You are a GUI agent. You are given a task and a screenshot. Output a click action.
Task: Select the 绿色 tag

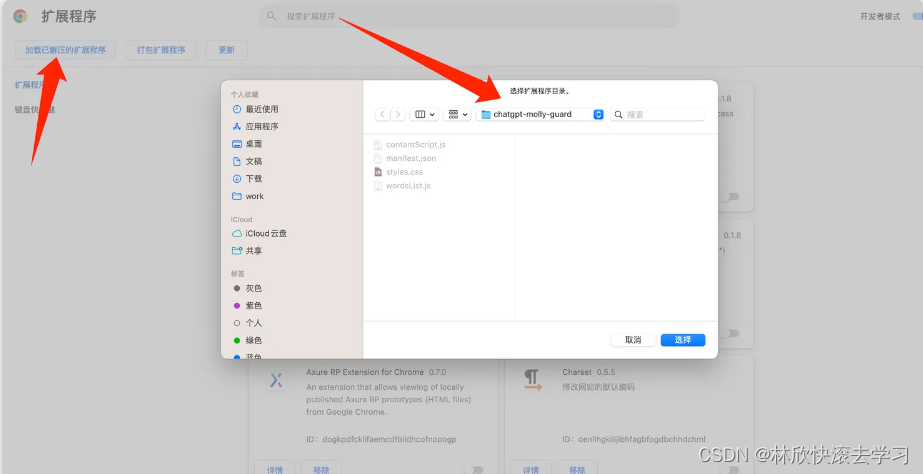click(248, 340)
